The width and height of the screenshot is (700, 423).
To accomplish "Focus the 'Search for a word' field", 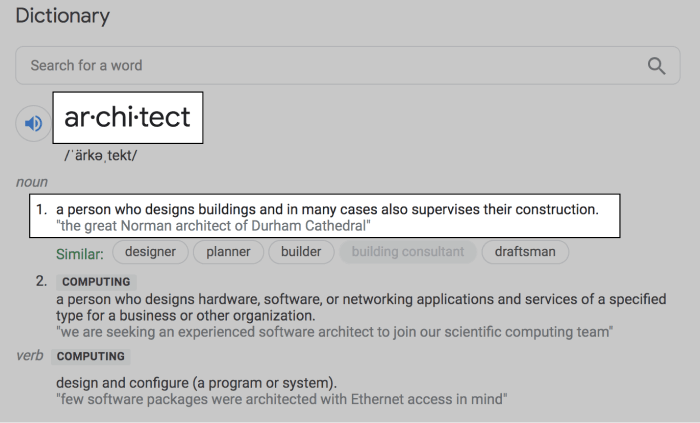I will click(330, 66).
